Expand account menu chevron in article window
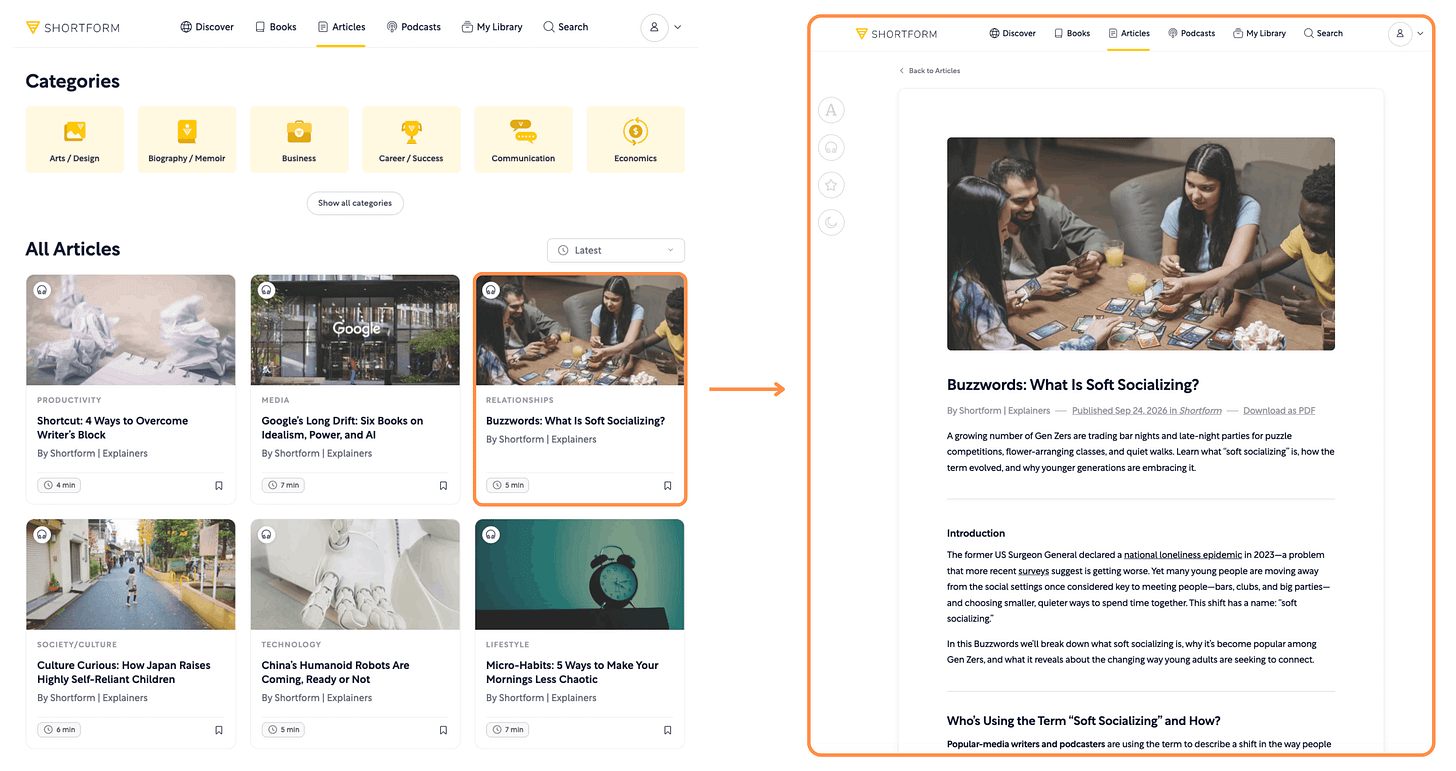The height and width of the screenshot is (771, 1456). [x=1420, y=34]
